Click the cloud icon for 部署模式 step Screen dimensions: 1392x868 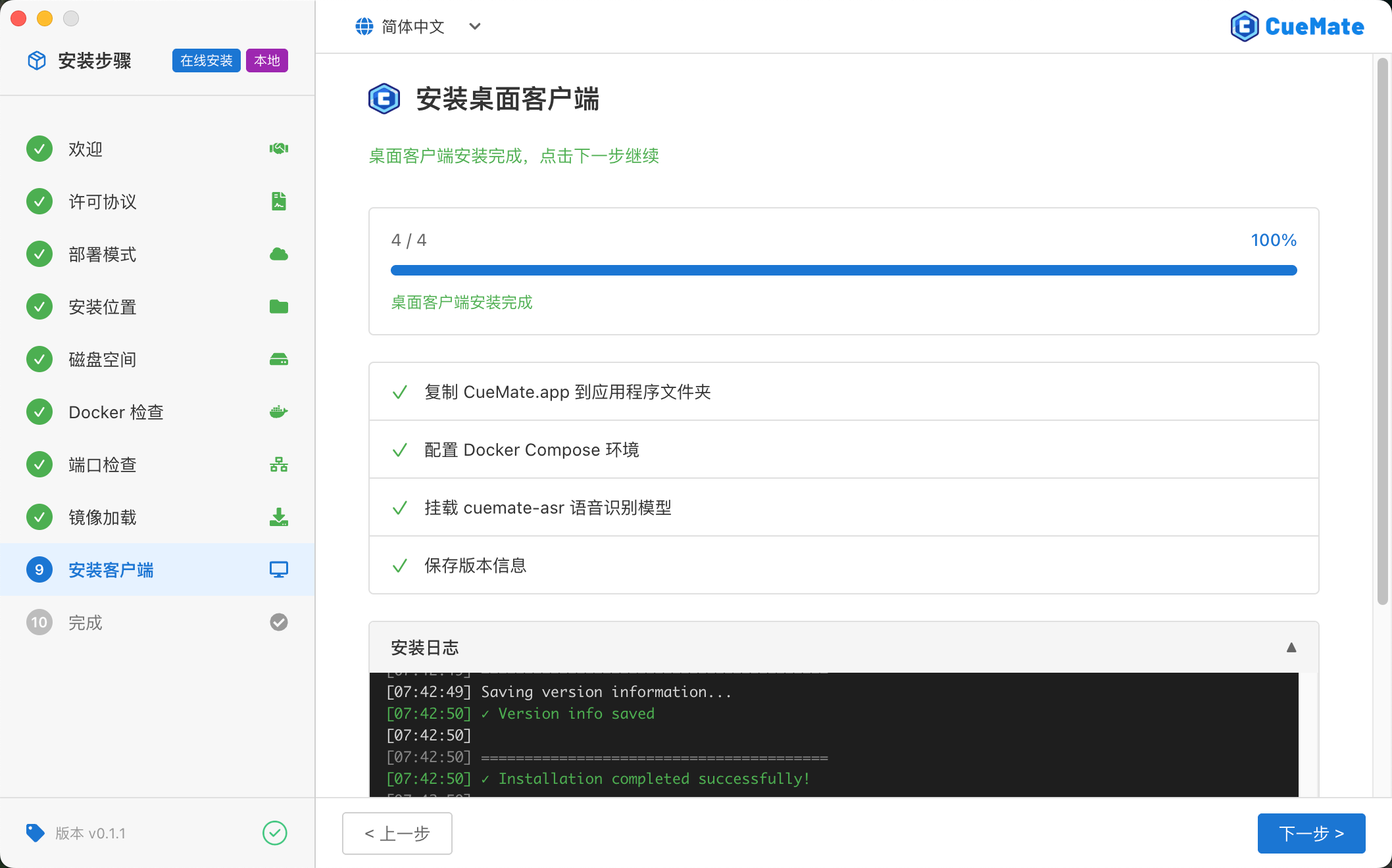coord(278,254)
